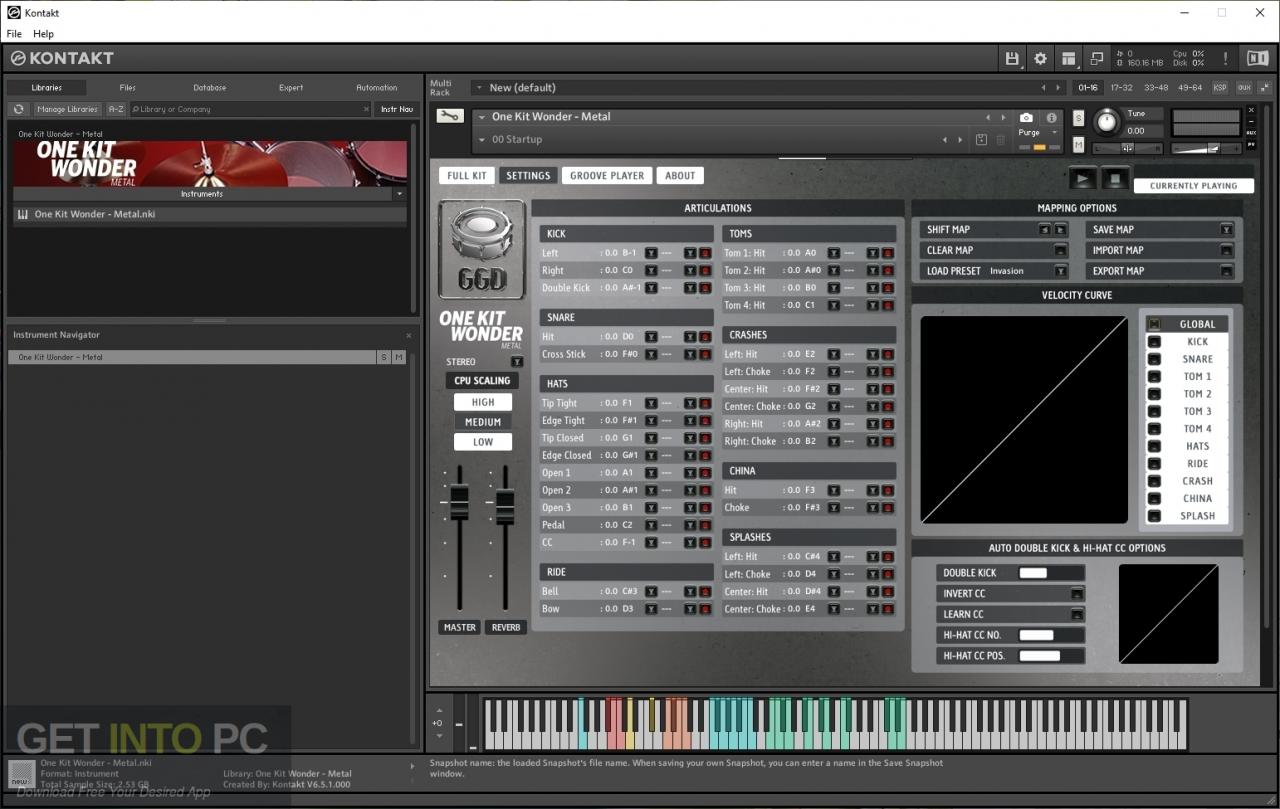The width and height of the screenshot is (1280, 809).
Task: Toggle the minimized view icon
Action: 1096,58
